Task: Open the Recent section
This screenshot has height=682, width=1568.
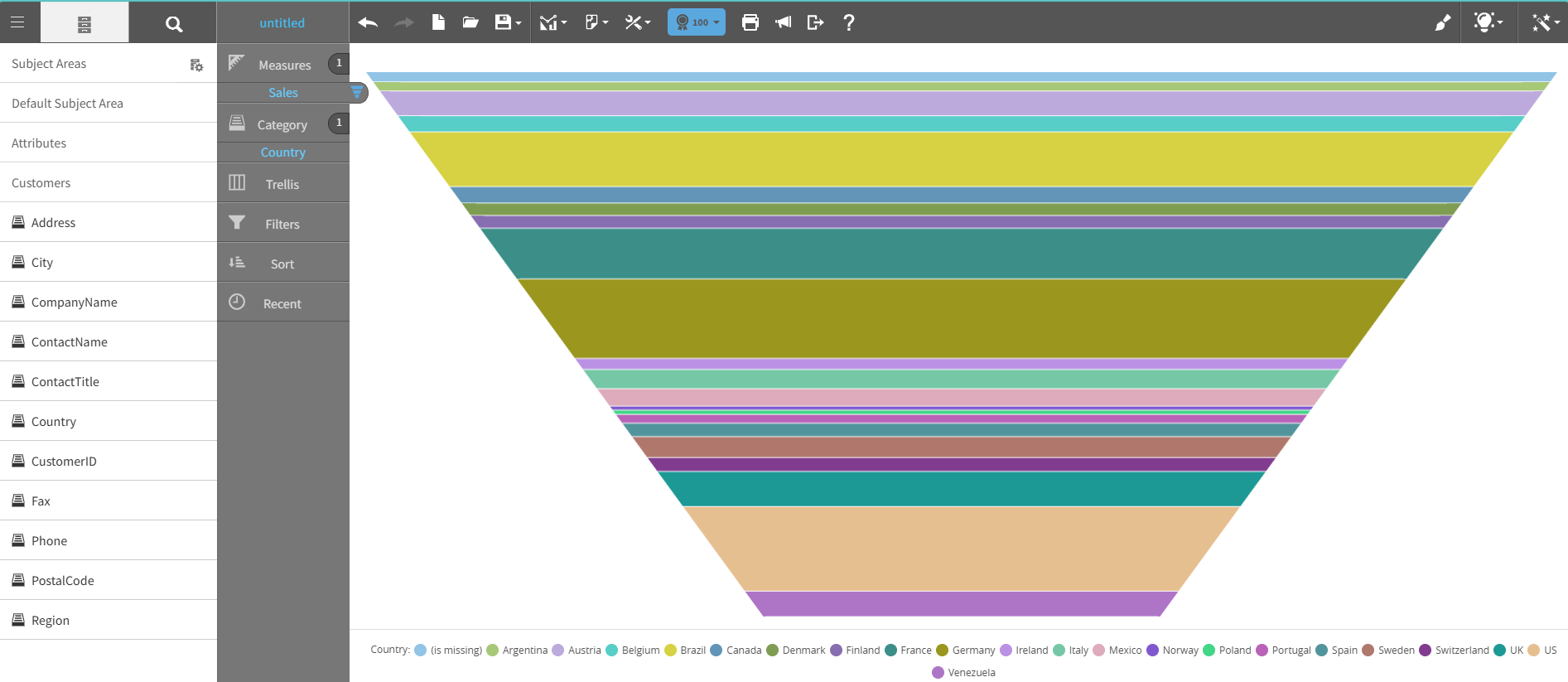Action: 283,302
